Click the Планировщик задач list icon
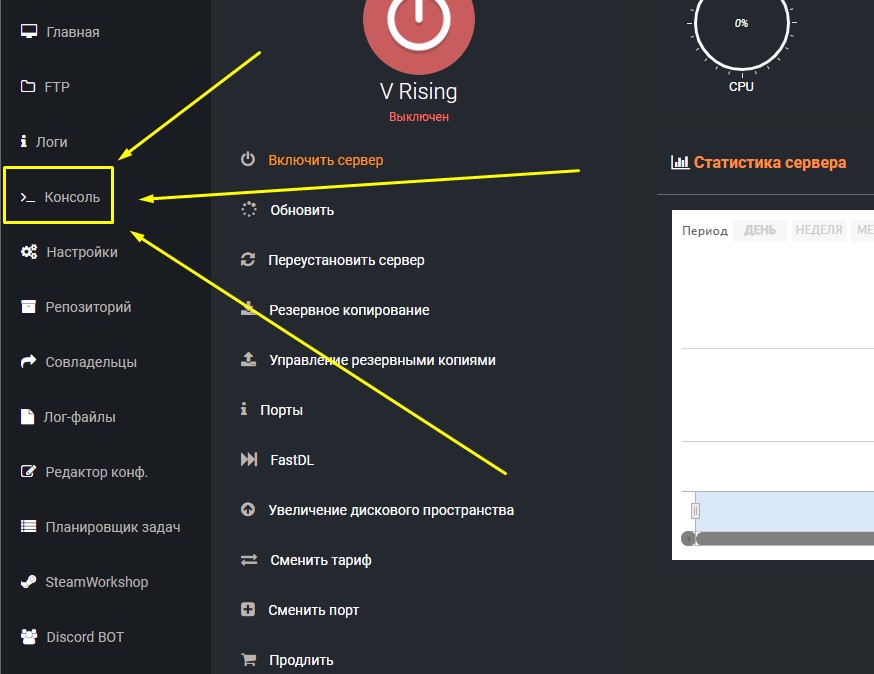The width and height of the screenshot is (874, 674). [x=28, y=527]
